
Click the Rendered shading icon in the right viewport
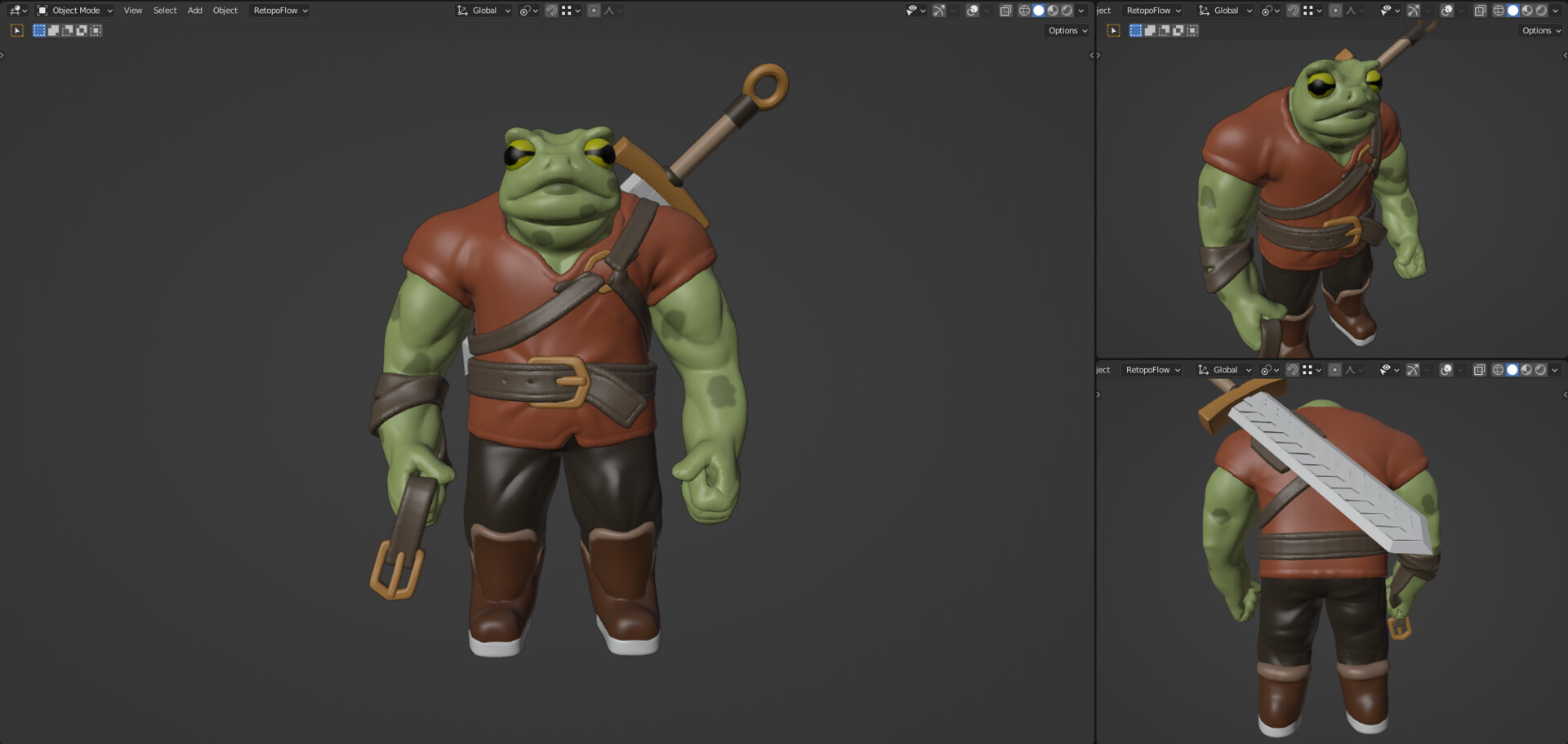tap(1541, 10)
